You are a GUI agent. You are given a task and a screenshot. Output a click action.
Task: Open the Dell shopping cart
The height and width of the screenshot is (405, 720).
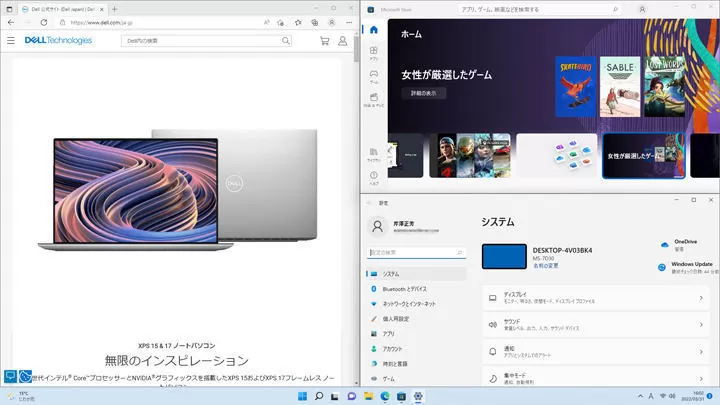pos(325,41)
